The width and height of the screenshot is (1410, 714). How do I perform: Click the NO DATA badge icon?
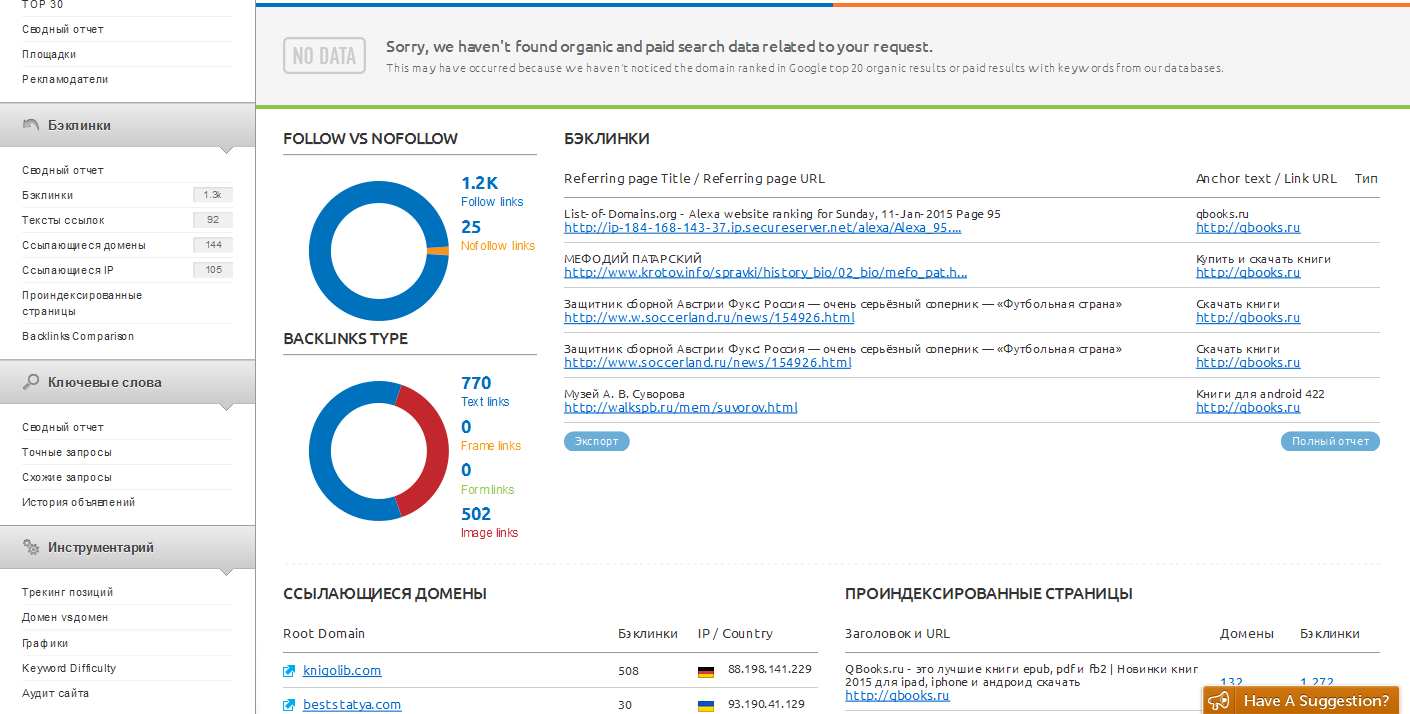(324, 56)
